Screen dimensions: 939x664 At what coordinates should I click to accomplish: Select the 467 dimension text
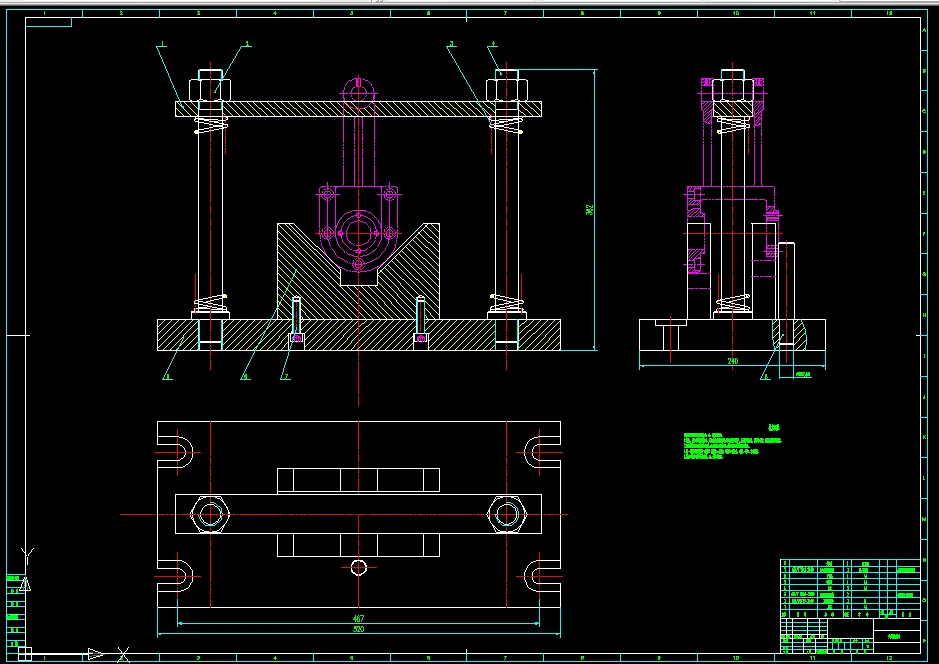pos(358,618)
